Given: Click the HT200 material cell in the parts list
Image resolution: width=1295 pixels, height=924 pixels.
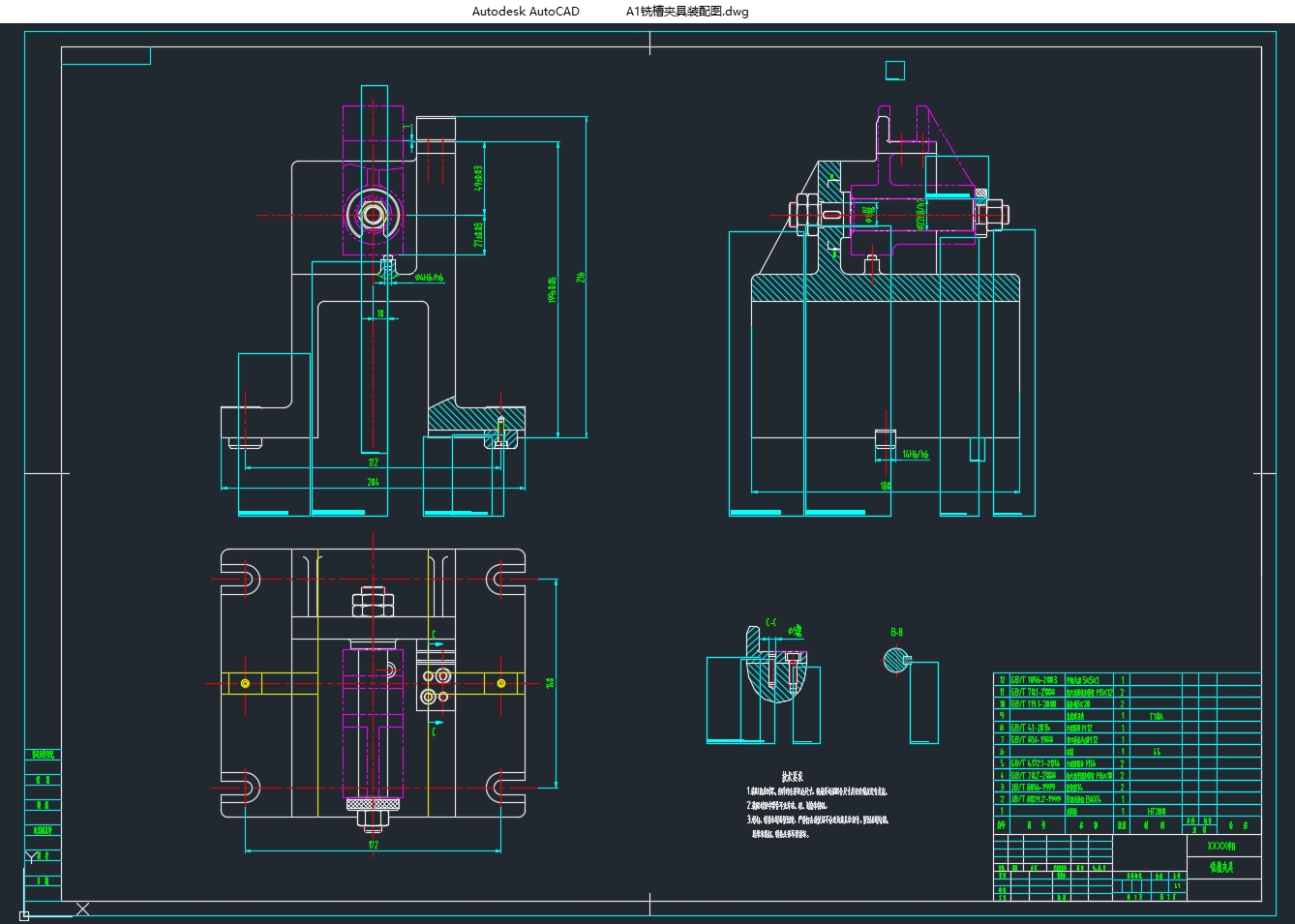Looking at the screenshot, I should tap(1156, 812).
